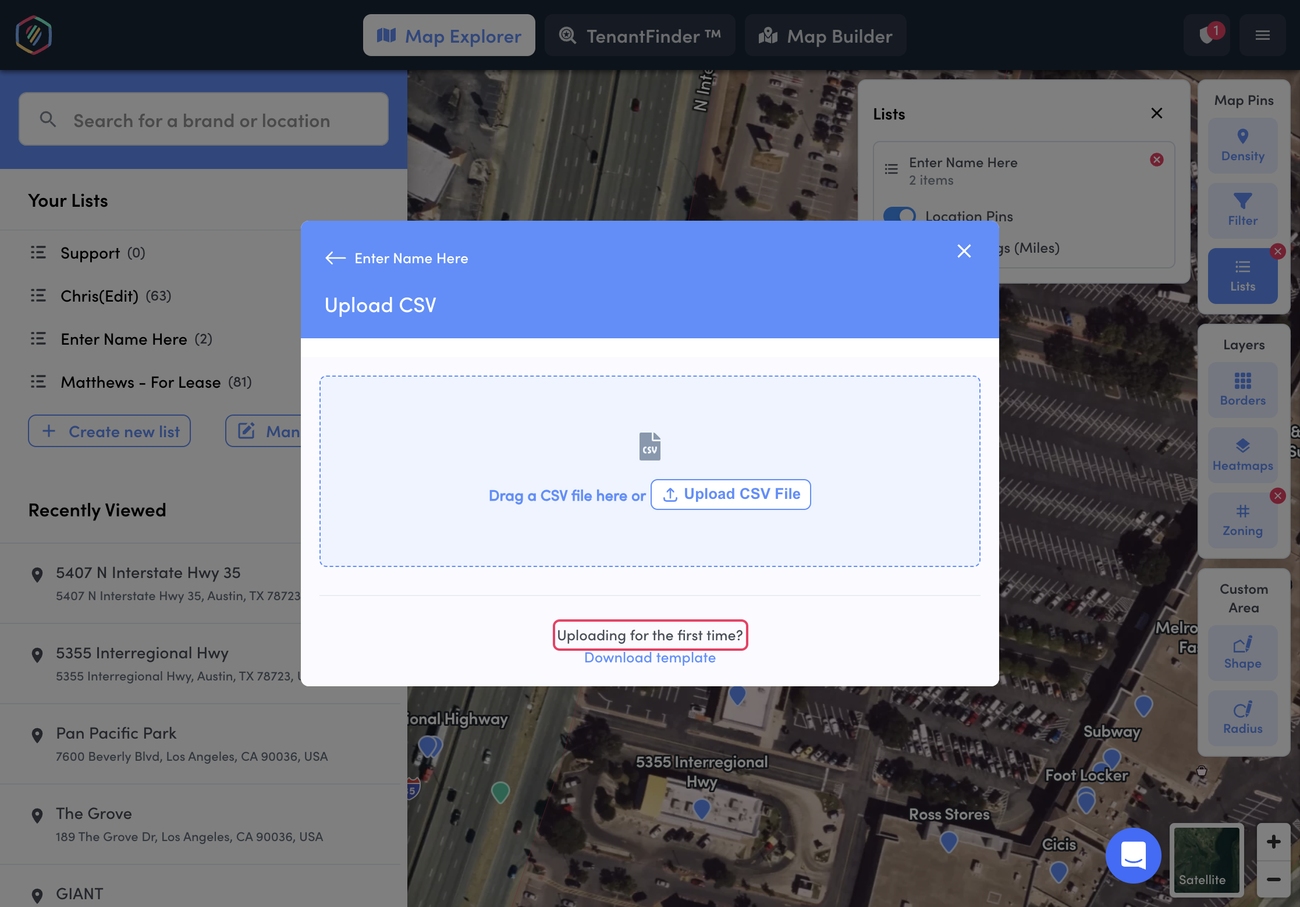Image resolution: width=1300 pixels, height=907 pixels.
Task: Click the brand or location search field
Action: pos(204,119)
